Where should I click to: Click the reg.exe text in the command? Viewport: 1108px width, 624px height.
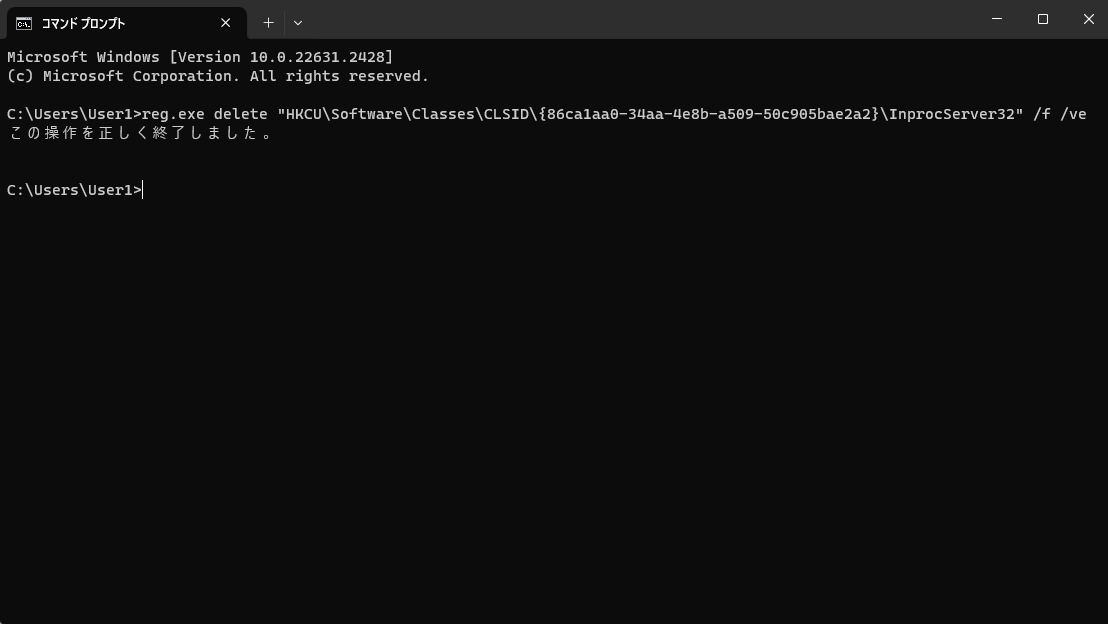(173, 114)
